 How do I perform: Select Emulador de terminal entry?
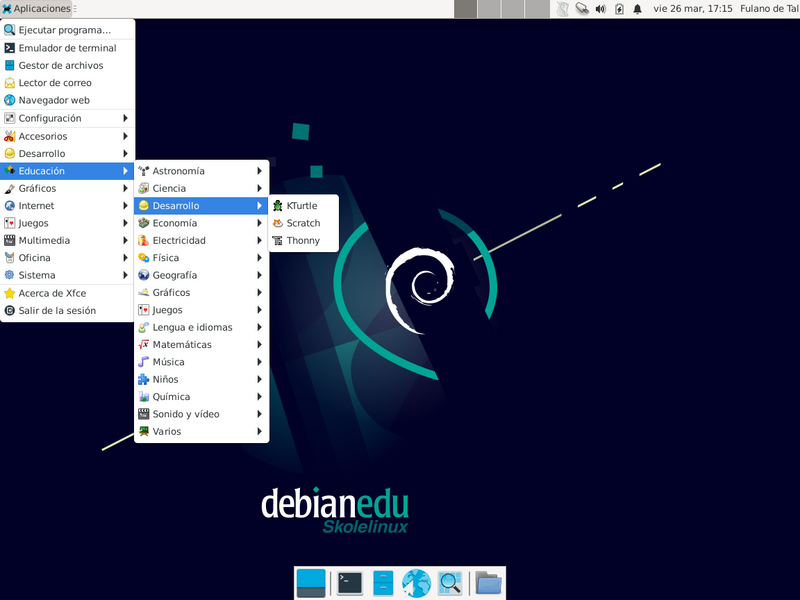[67, 48]
